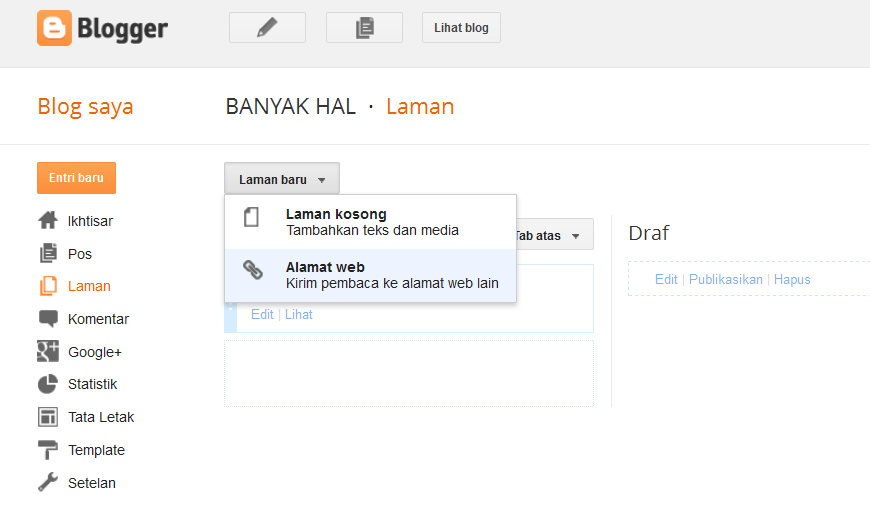Image resolution: width=870 pixels, height=516 pixels.
Task: Open Setelan in the sidebar
Action: tap(92, 483)
